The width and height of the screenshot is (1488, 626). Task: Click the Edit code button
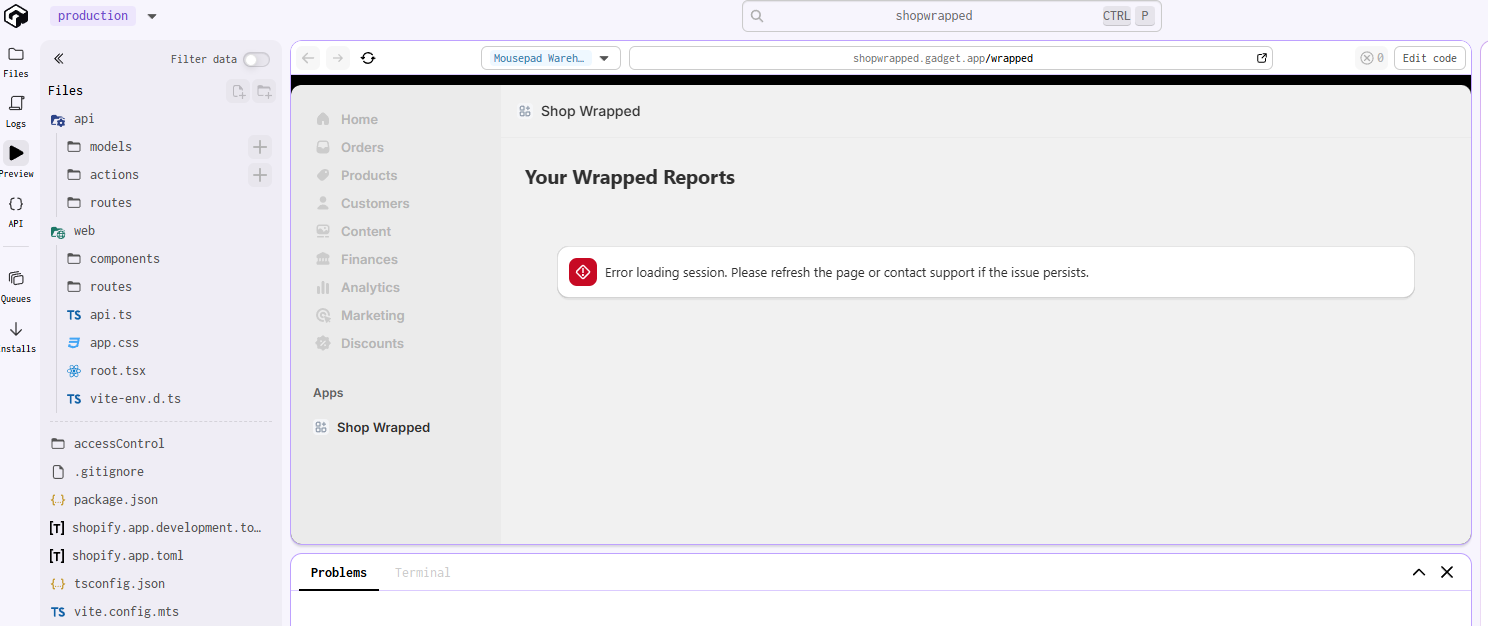pos(1430,58)
